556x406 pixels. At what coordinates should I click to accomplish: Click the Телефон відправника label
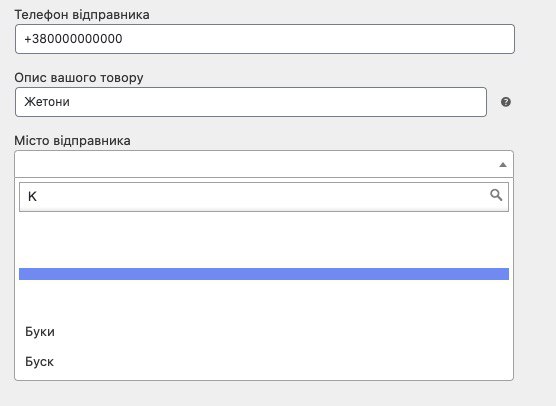coord(82,15)
